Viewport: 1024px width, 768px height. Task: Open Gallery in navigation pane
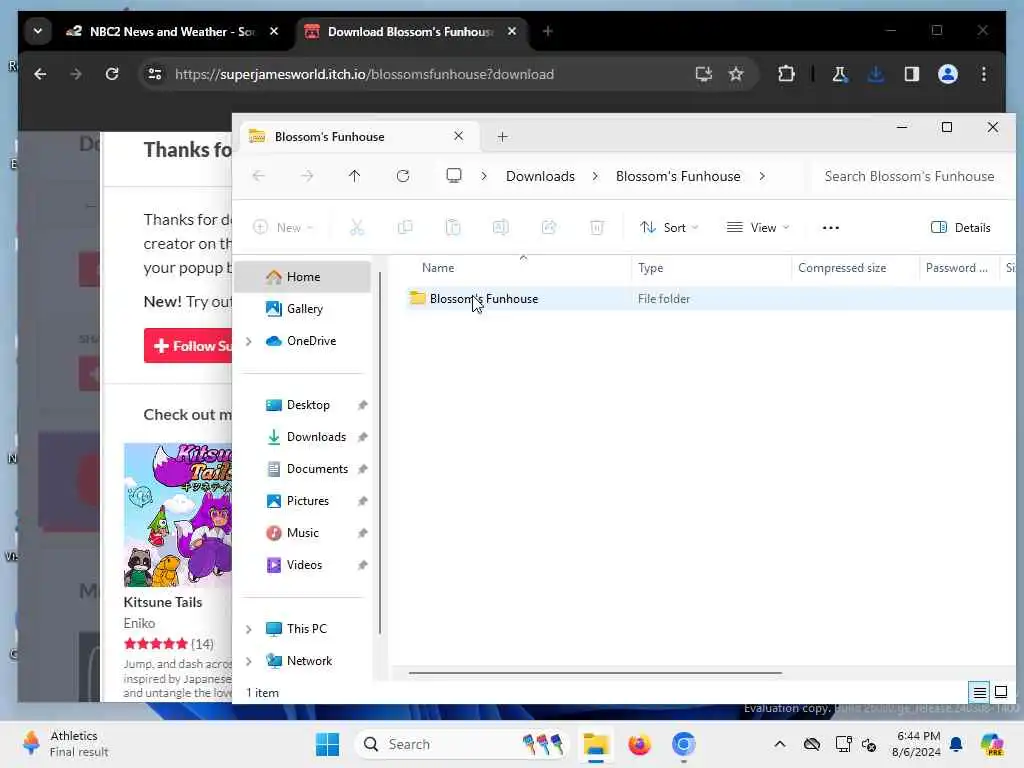click(x=304, y=309)
